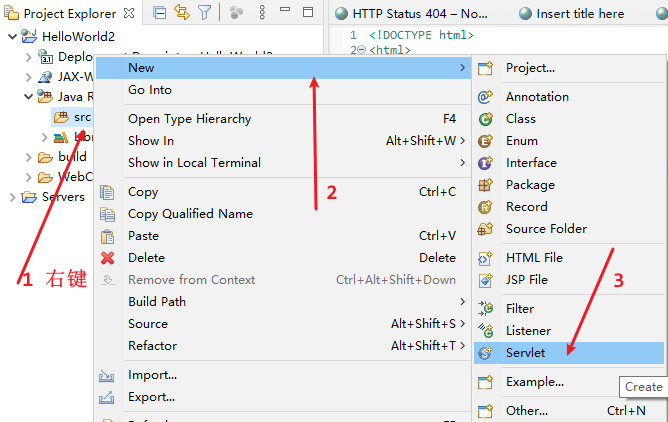Choose Example... in New submenu
The height and width of the screenshot is (422, 668).
click(569, 382)
